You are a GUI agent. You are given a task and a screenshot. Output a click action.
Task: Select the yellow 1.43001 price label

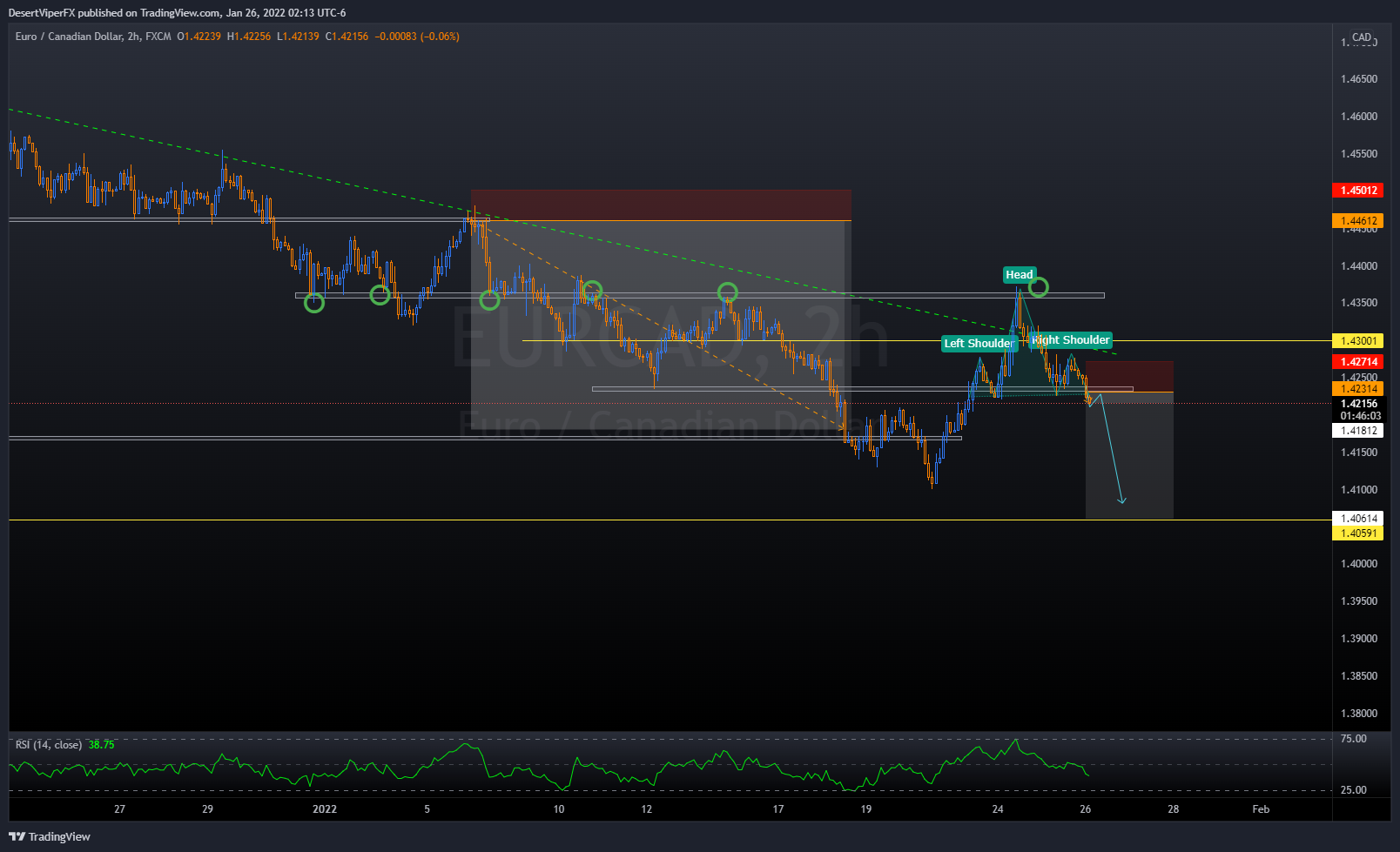[x=1358, y=341]
